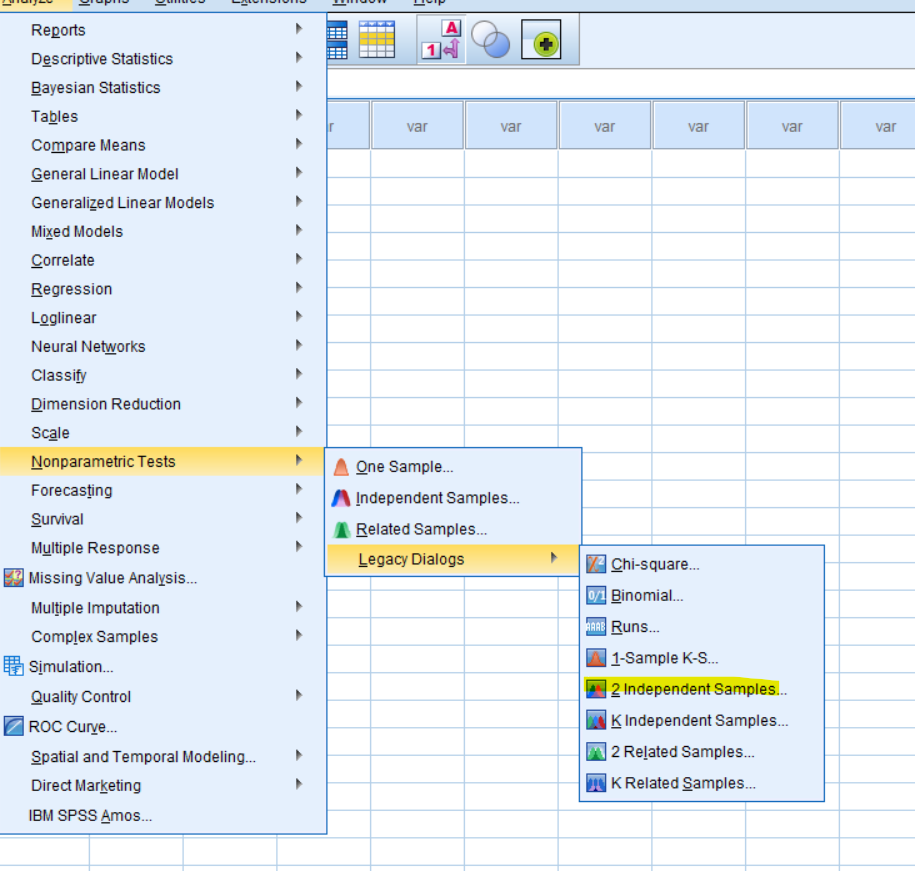Click the Value Labels toolbar icon

(x=440, y=40)
